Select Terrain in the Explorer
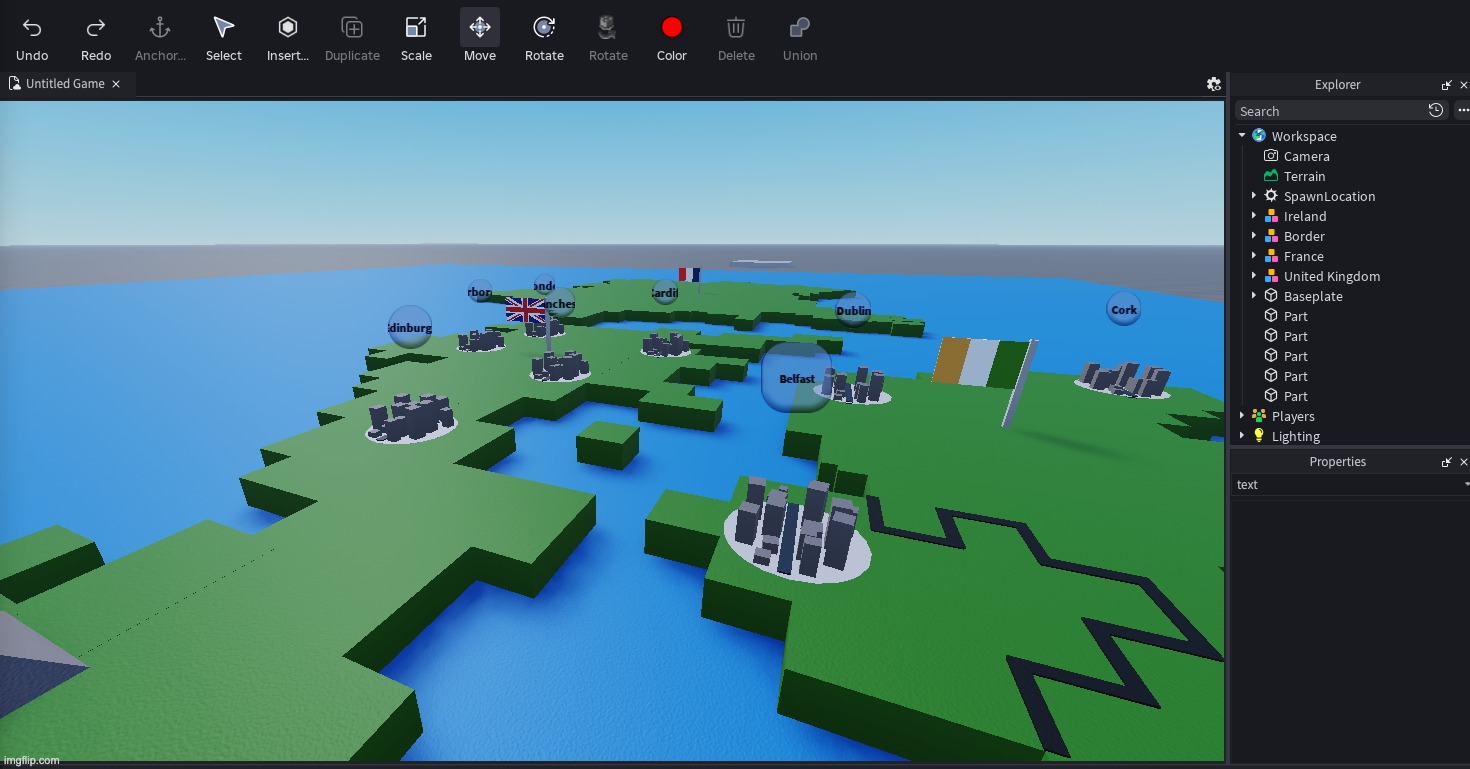 [x=1304, y=176]
